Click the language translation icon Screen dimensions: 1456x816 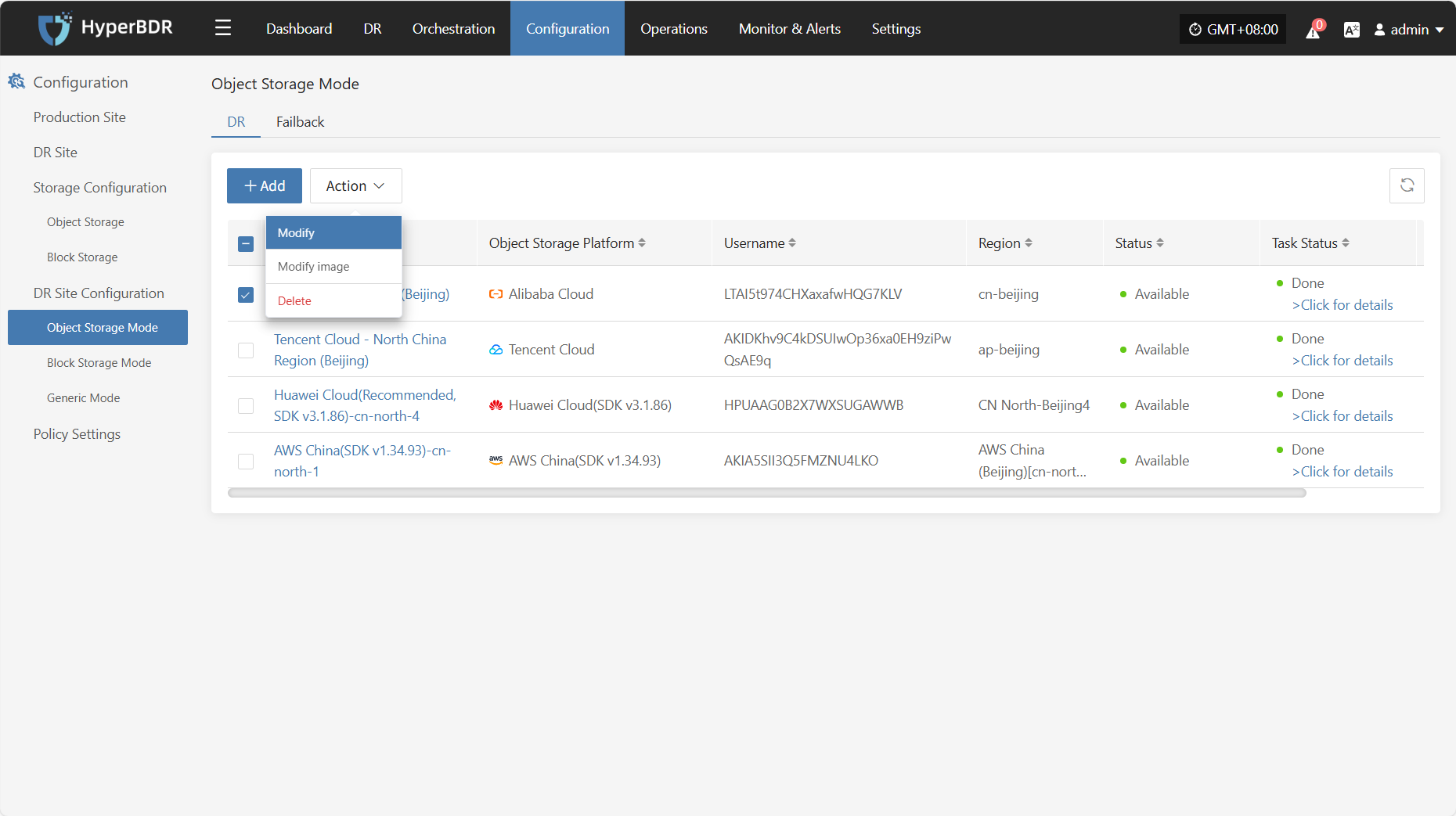(x=1351, y=30)
